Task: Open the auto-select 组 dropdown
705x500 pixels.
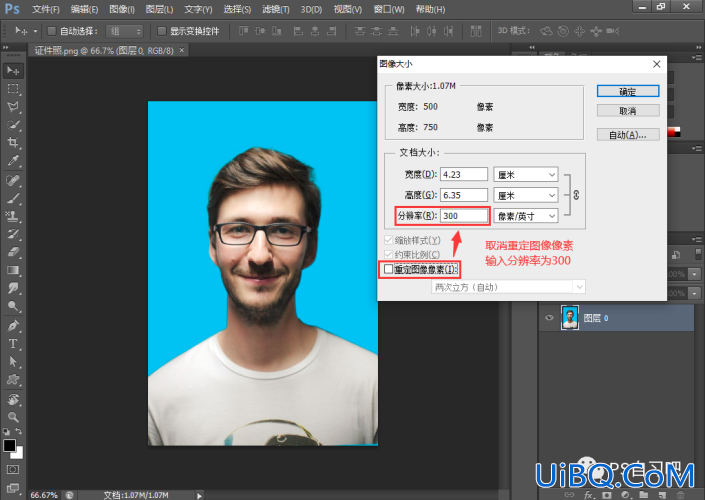Action: (x=125, y=31)
